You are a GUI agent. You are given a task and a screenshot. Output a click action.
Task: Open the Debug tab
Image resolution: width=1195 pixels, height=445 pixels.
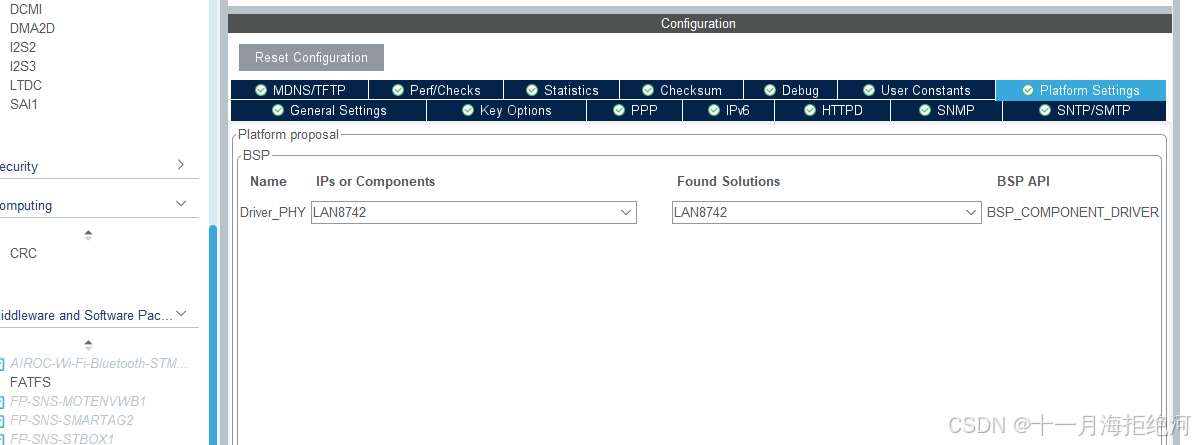[x=790, y=90]
